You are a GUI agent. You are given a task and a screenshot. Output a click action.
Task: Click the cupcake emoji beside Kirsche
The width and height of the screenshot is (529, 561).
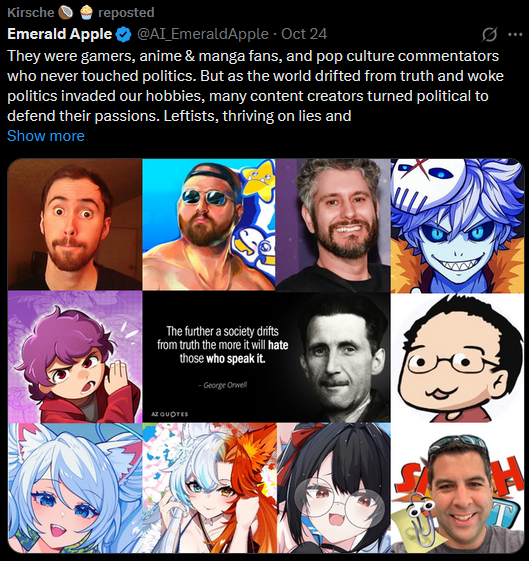click(86, 13)
